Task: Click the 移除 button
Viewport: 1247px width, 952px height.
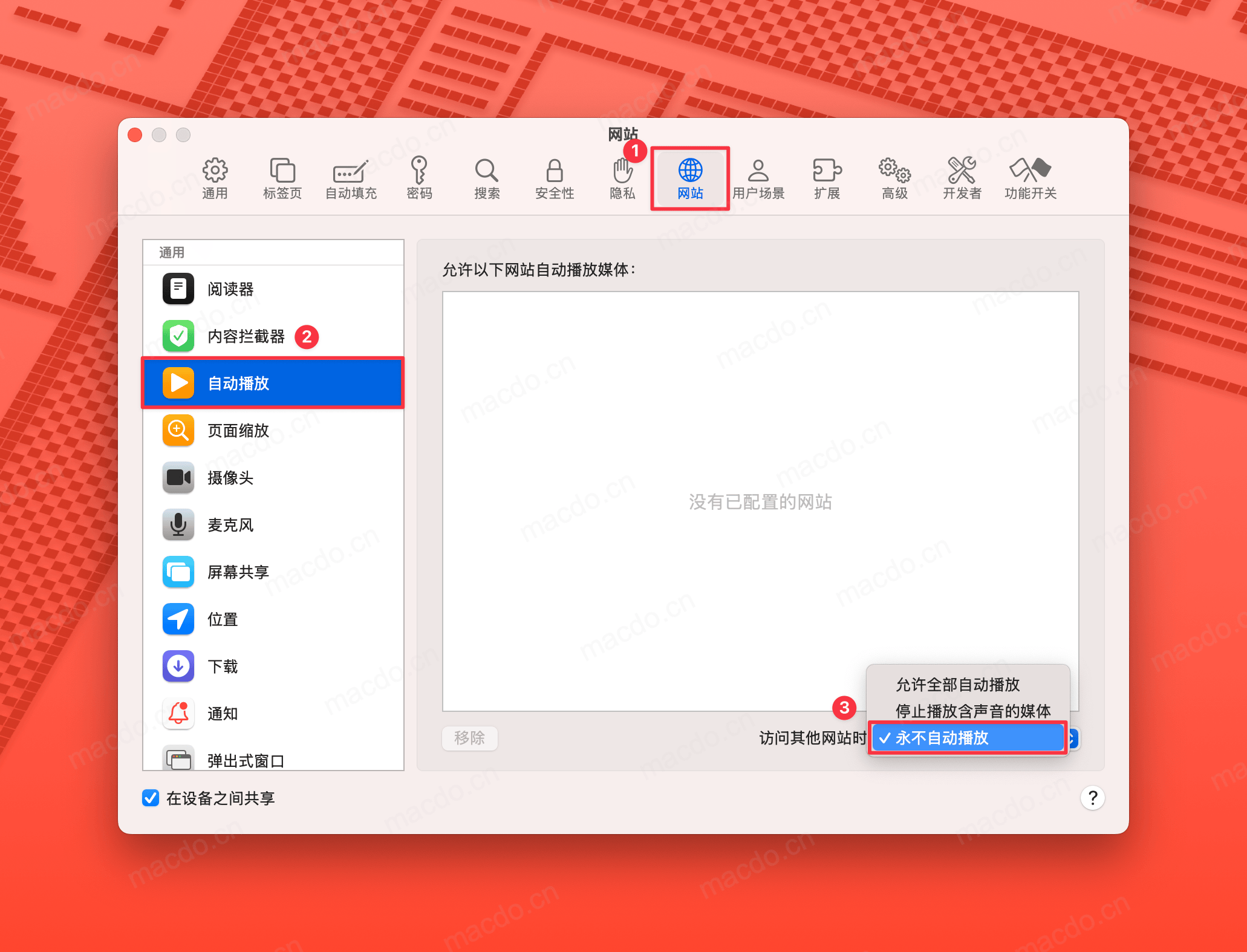Action: (469, 738)
